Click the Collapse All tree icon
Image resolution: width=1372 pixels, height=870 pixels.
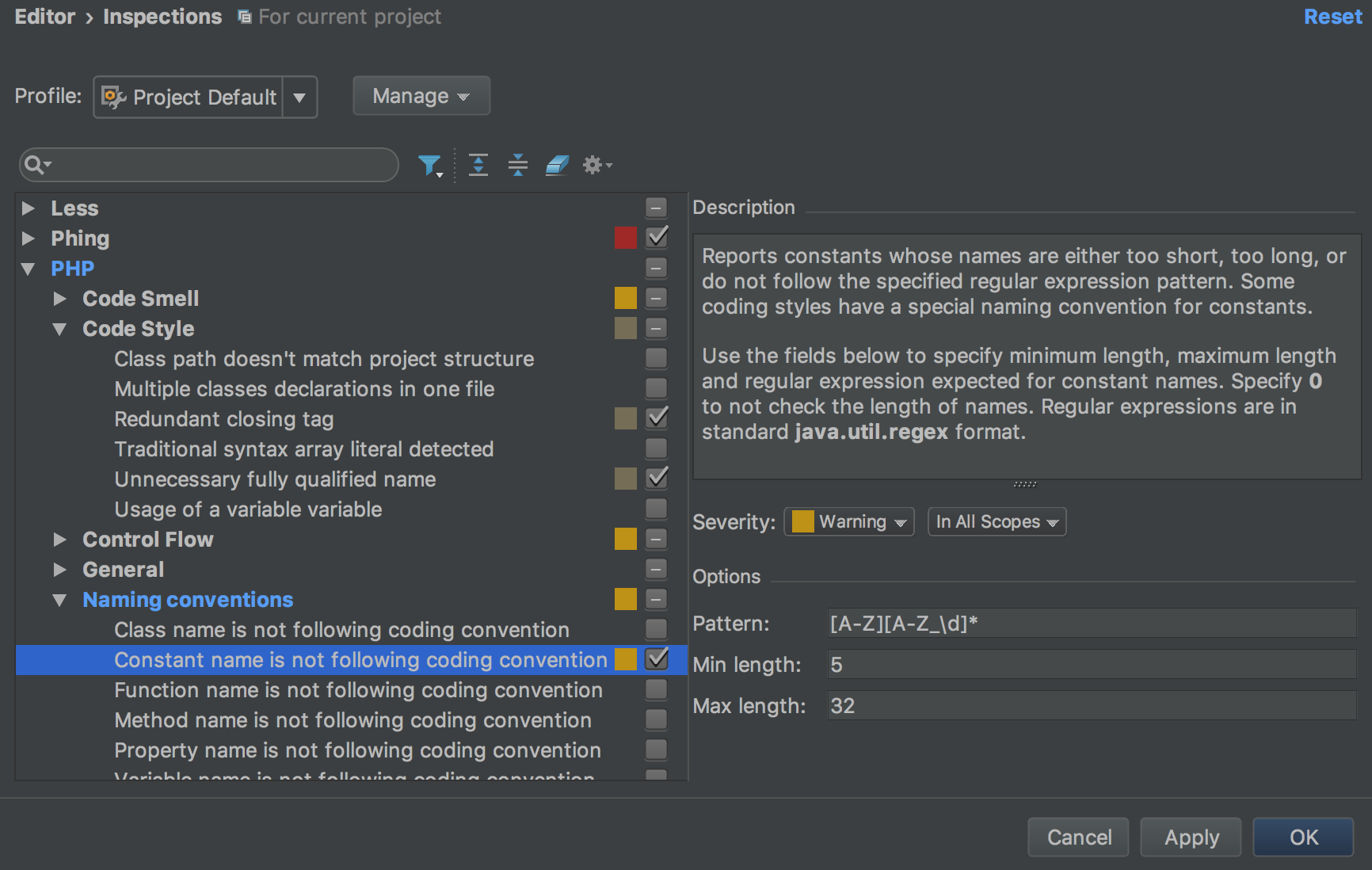pos(518,165)
